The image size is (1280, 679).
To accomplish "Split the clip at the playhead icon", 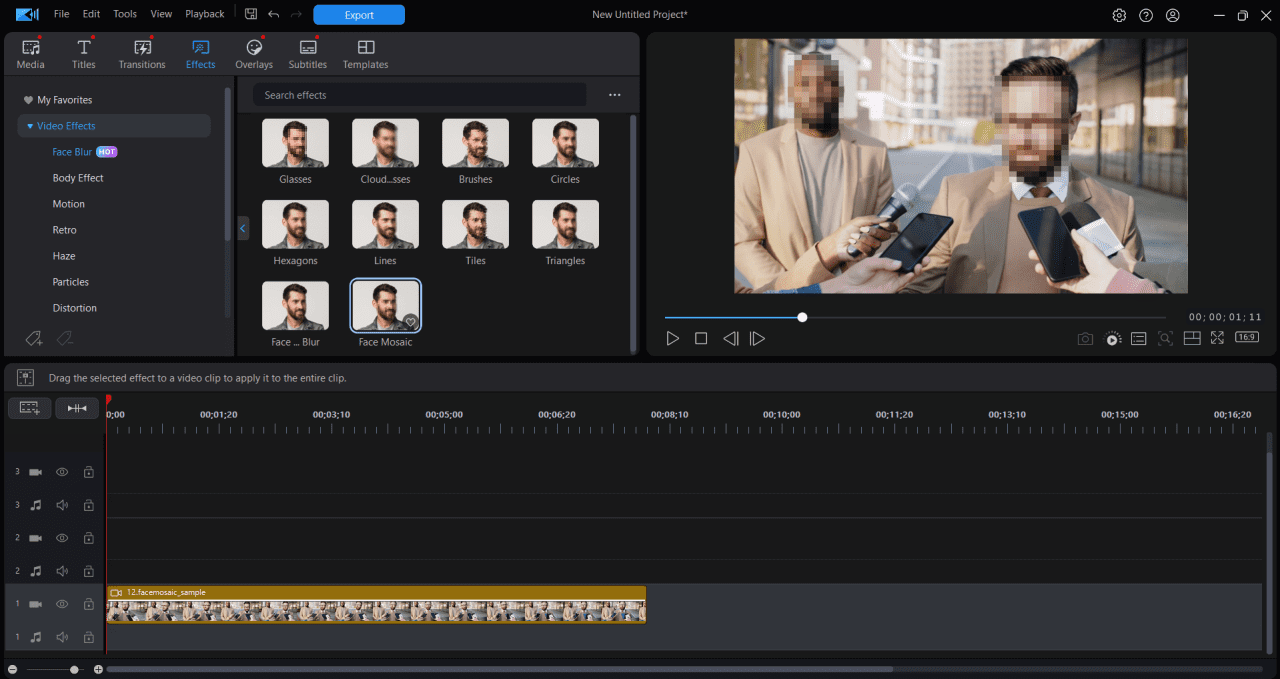I will point(77,407).
